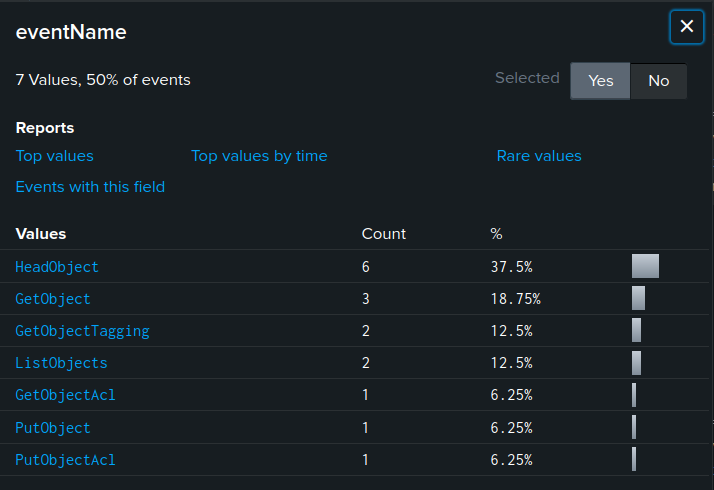Set Selected to No
The height and width of the screenshot is (490, 714).
tap(658, 81)
